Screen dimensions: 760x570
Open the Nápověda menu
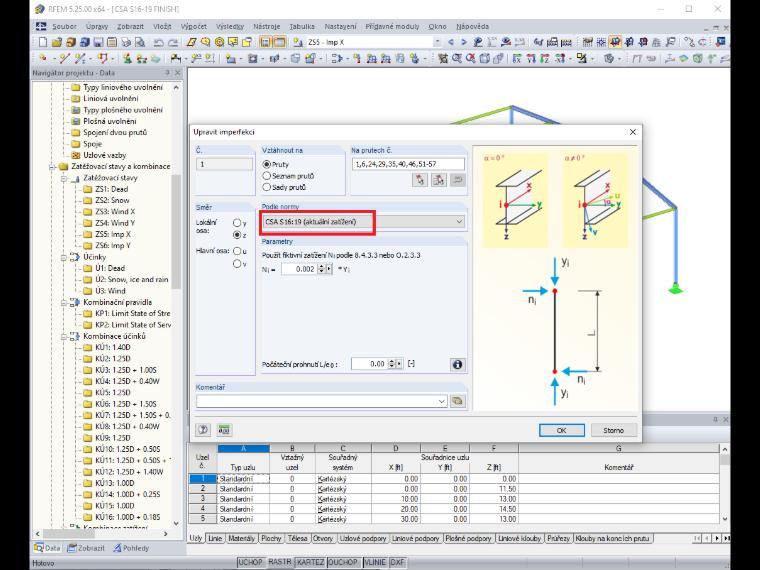(x=472, y=27)
